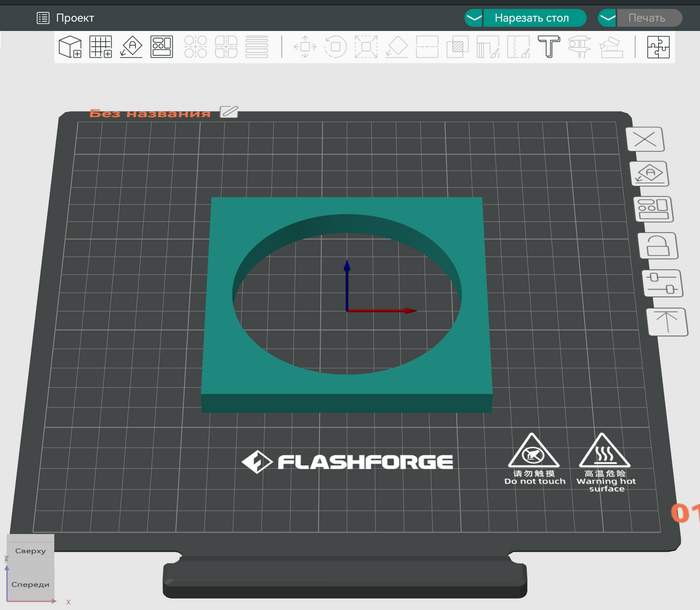The image size is (700, 610).
Task: Auto orient objects on this plate
Action: (650, 174)
